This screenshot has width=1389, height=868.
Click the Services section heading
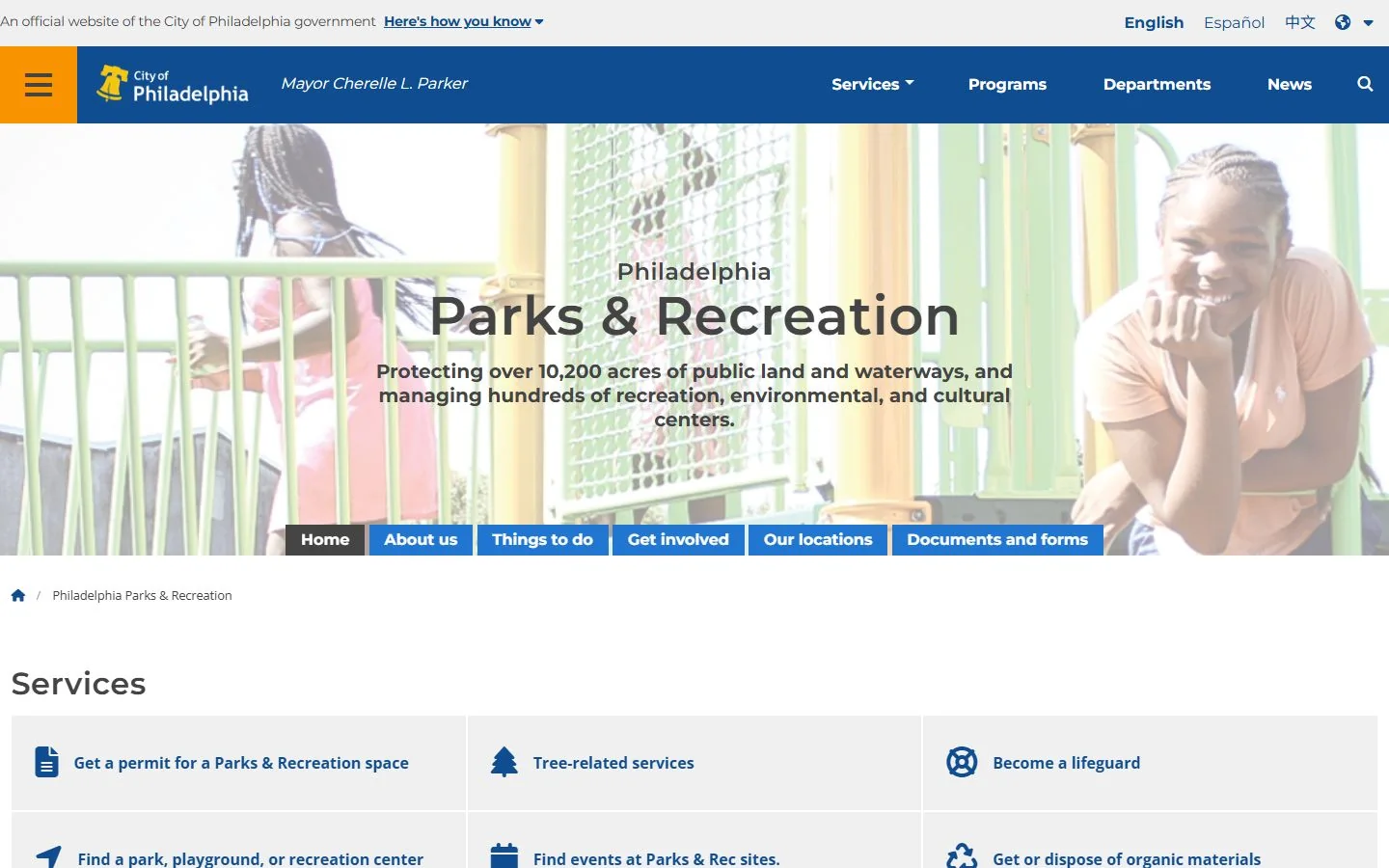[79, 683]
